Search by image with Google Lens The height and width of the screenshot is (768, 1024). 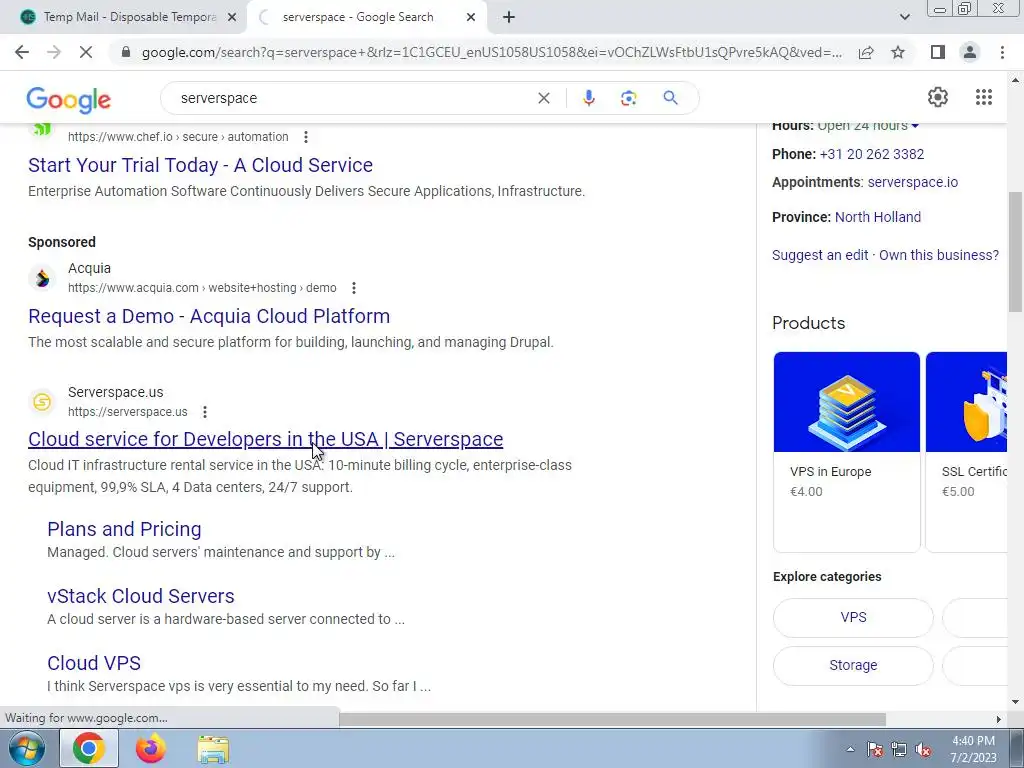pyautogui.click(x=628, y=98)
